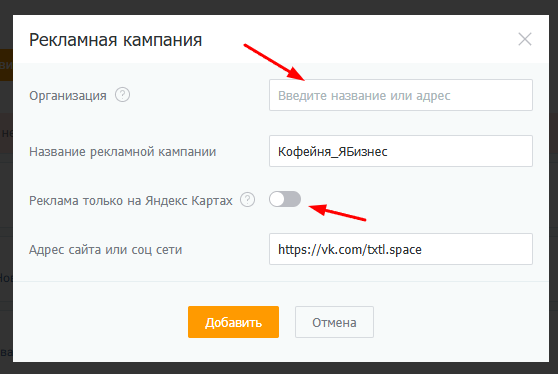Focus the Адрес сайта или соц сети field
The width and height of the screenshot is (558, 374).
[x=401, y=249]
